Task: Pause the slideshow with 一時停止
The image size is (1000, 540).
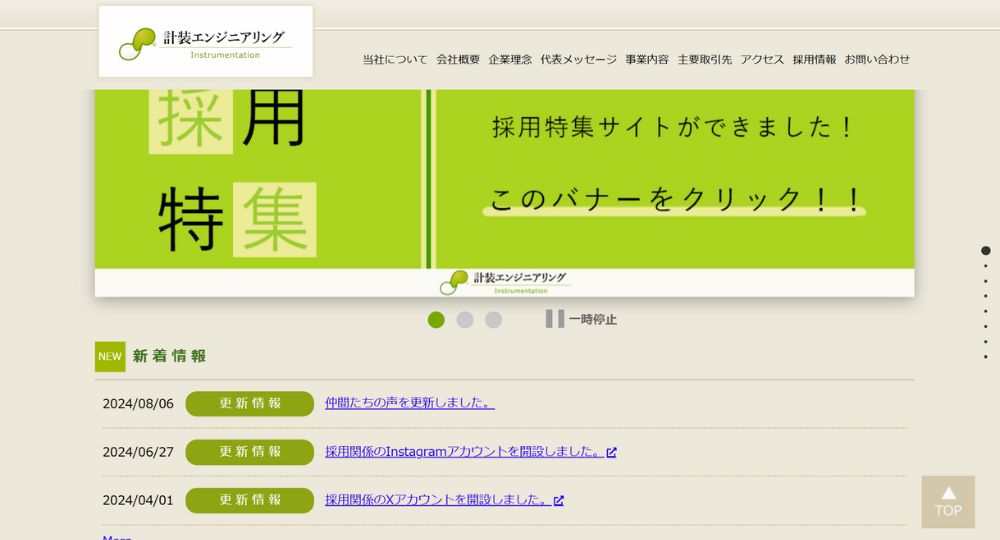Action: [x=581, y=319]
